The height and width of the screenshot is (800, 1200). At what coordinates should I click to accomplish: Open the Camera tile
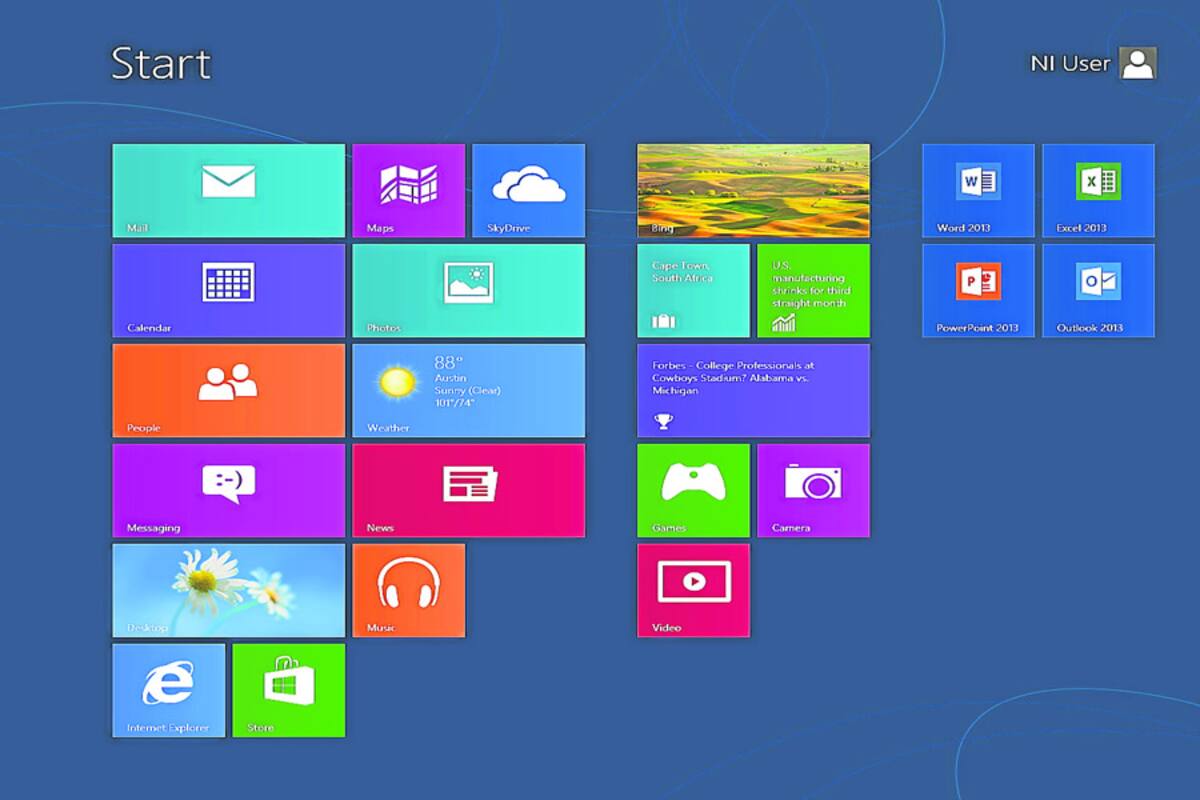813,490
